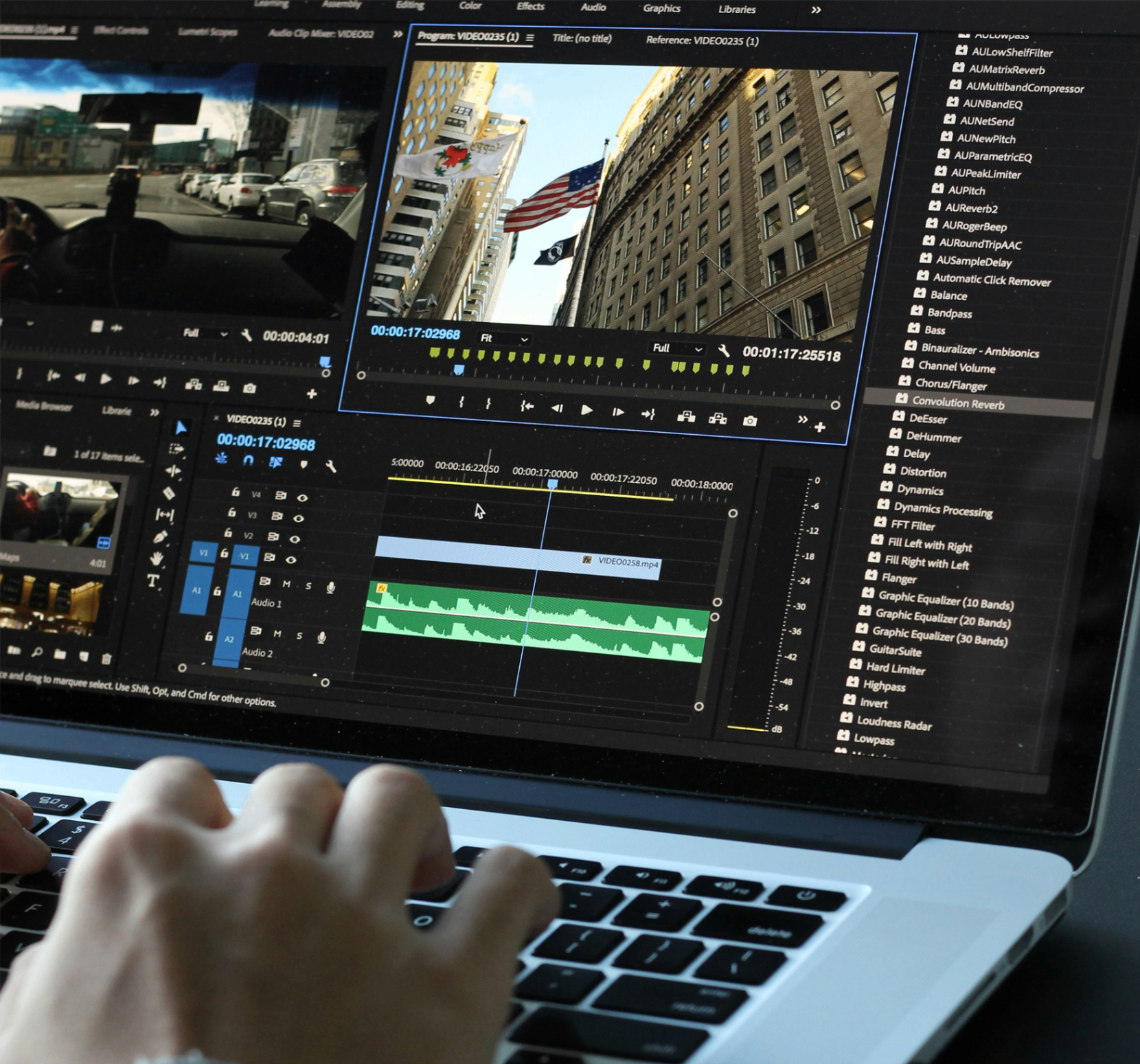Select the Track Select Forward tool

point(176,449)
